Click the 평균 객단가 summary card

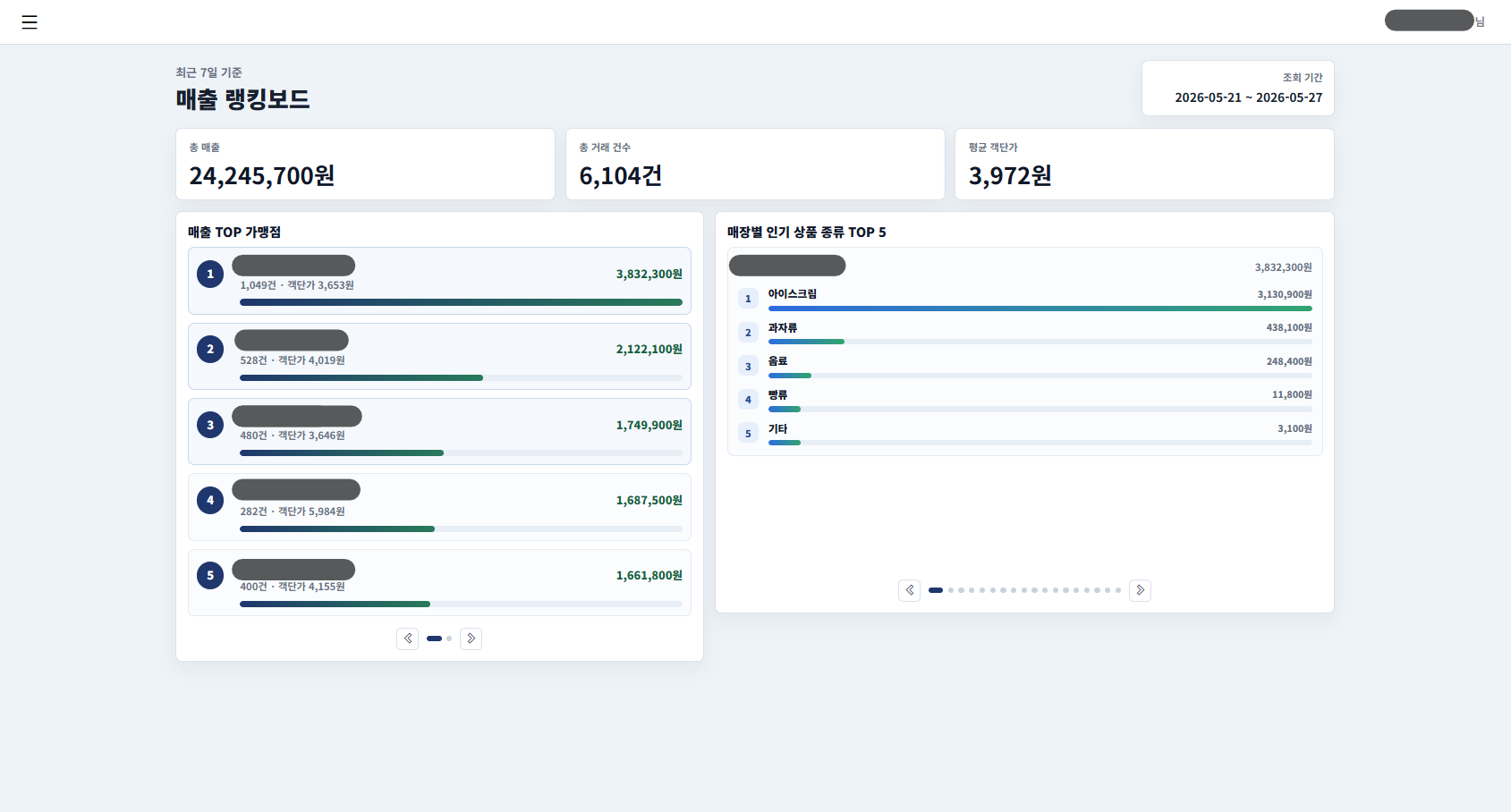tap(1144, 165)
